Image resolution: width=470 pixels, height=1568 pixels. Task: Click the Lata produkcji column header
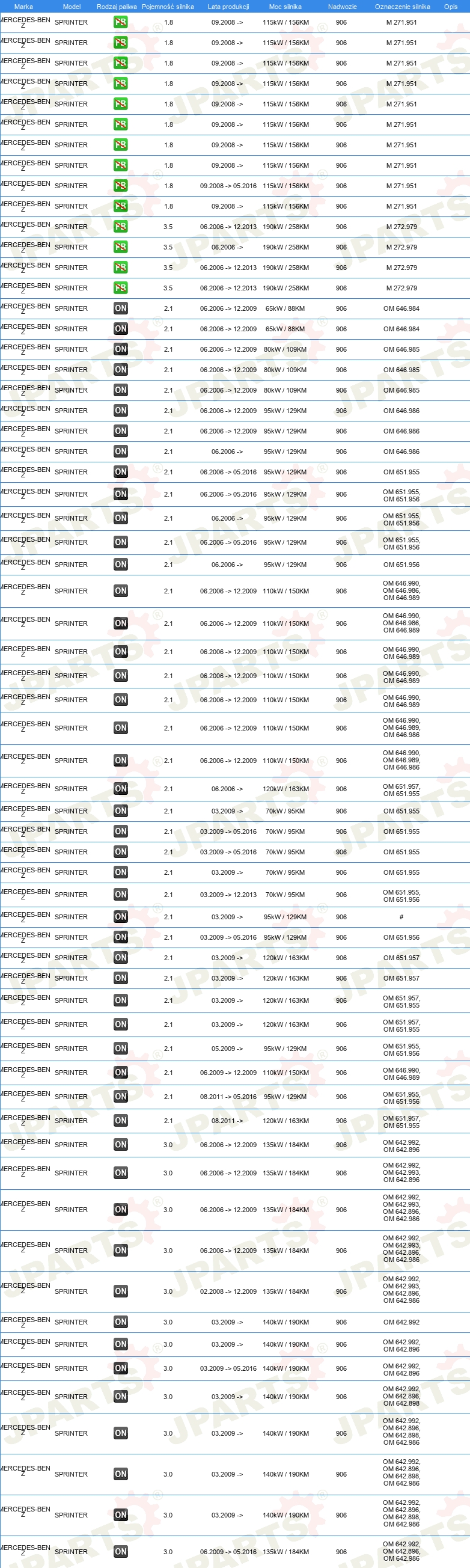228,7
